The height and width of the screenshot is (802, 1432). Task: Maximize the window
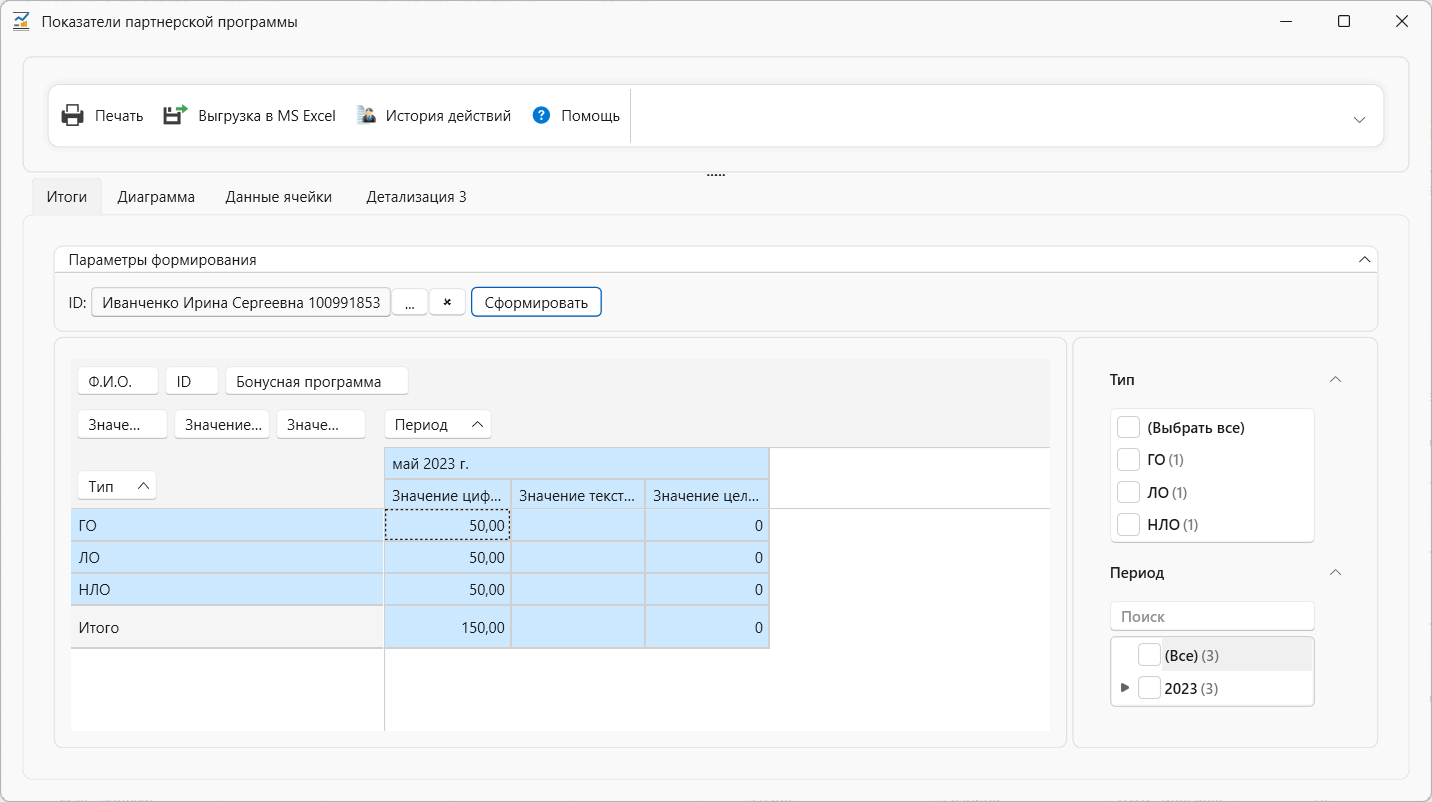point(1344,21)
